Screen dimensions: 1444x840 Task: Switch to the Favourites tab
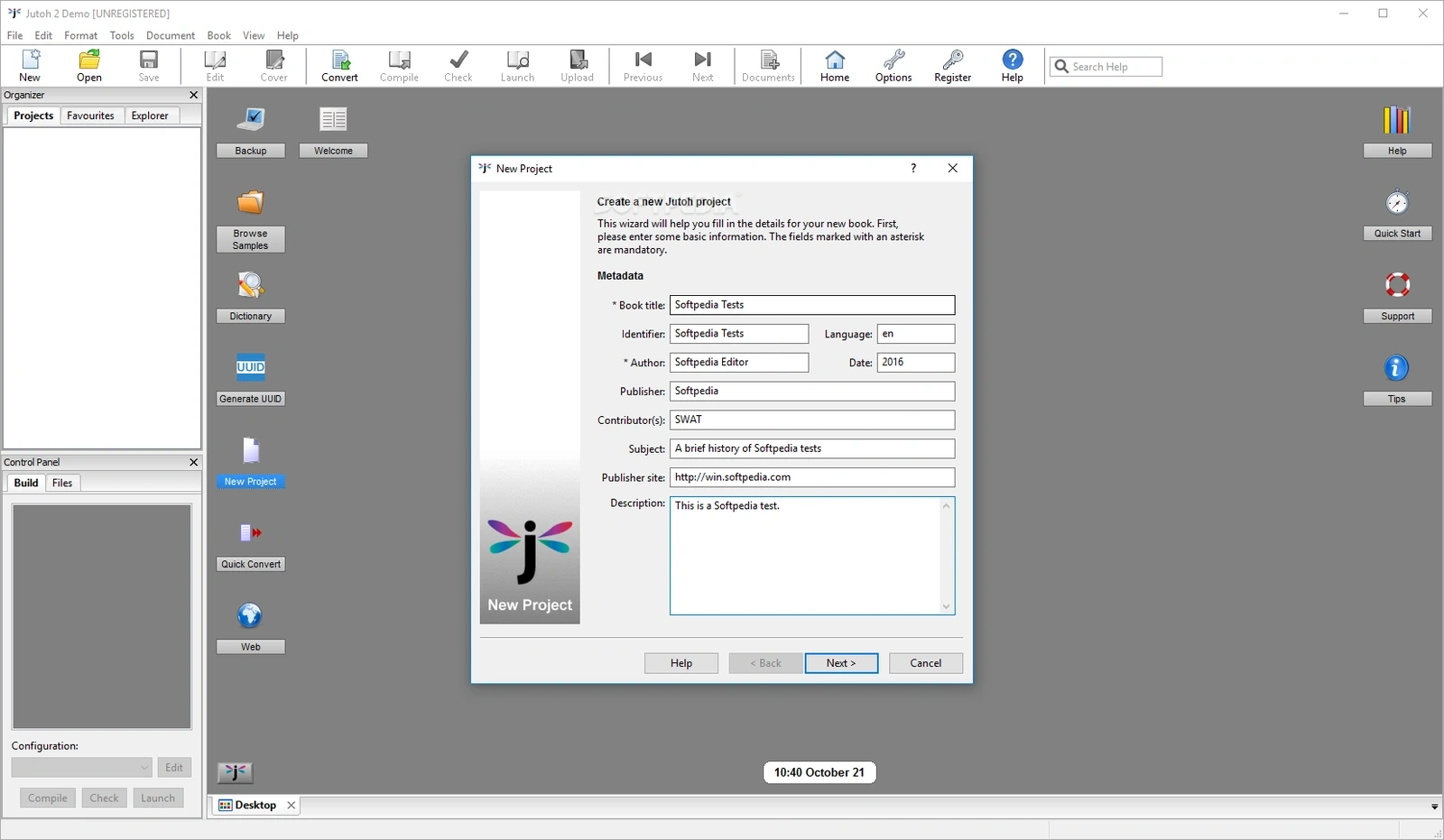pos(90,115)
